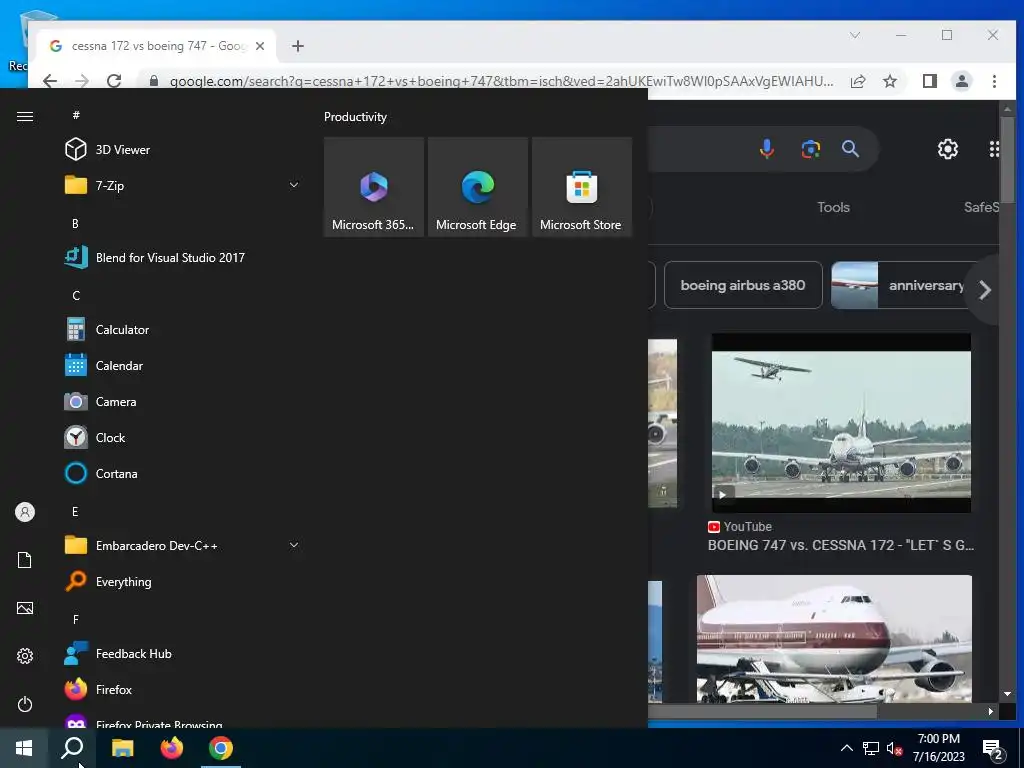Click the letter C section header
This screenshot has width=1024, height=768.
76,295
